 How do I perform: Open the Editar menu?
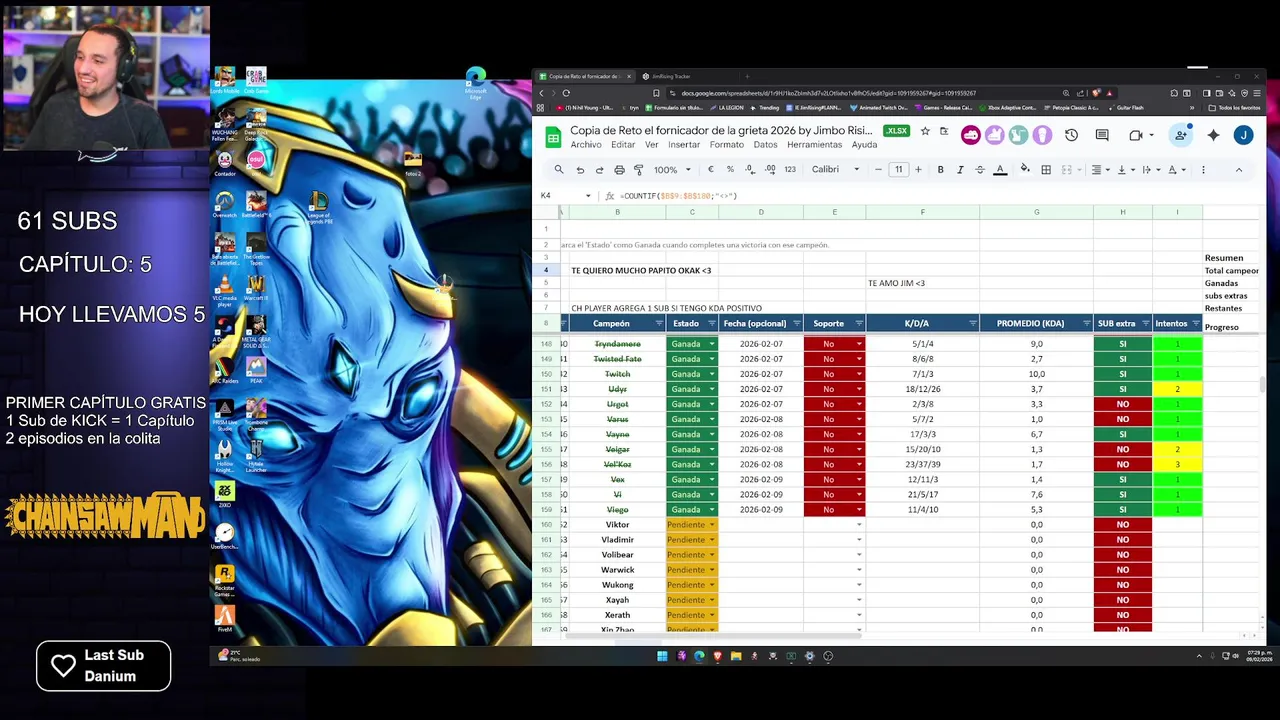click(623, 145)
